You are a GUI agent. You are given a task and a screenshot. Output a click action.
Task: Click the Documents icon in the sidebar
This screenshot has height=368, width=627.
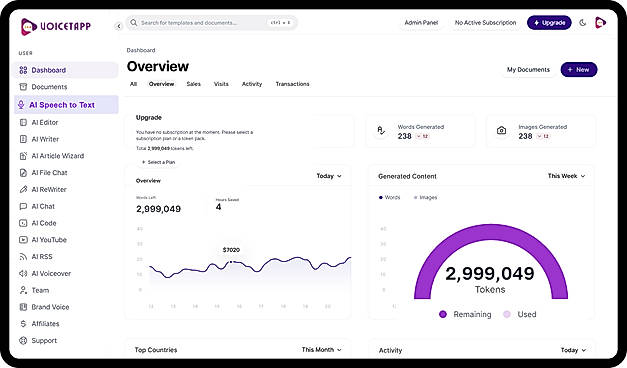[23, 87]
